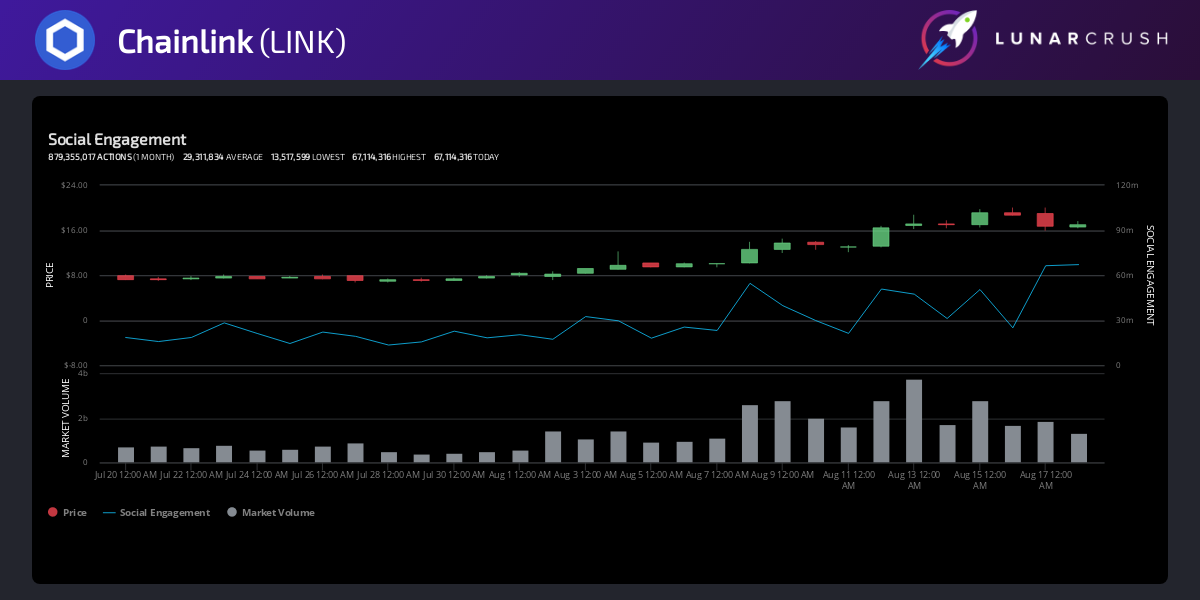Click the Jul 26 12:00 AM date label
1200x600 pixels.
coord(323,473)
